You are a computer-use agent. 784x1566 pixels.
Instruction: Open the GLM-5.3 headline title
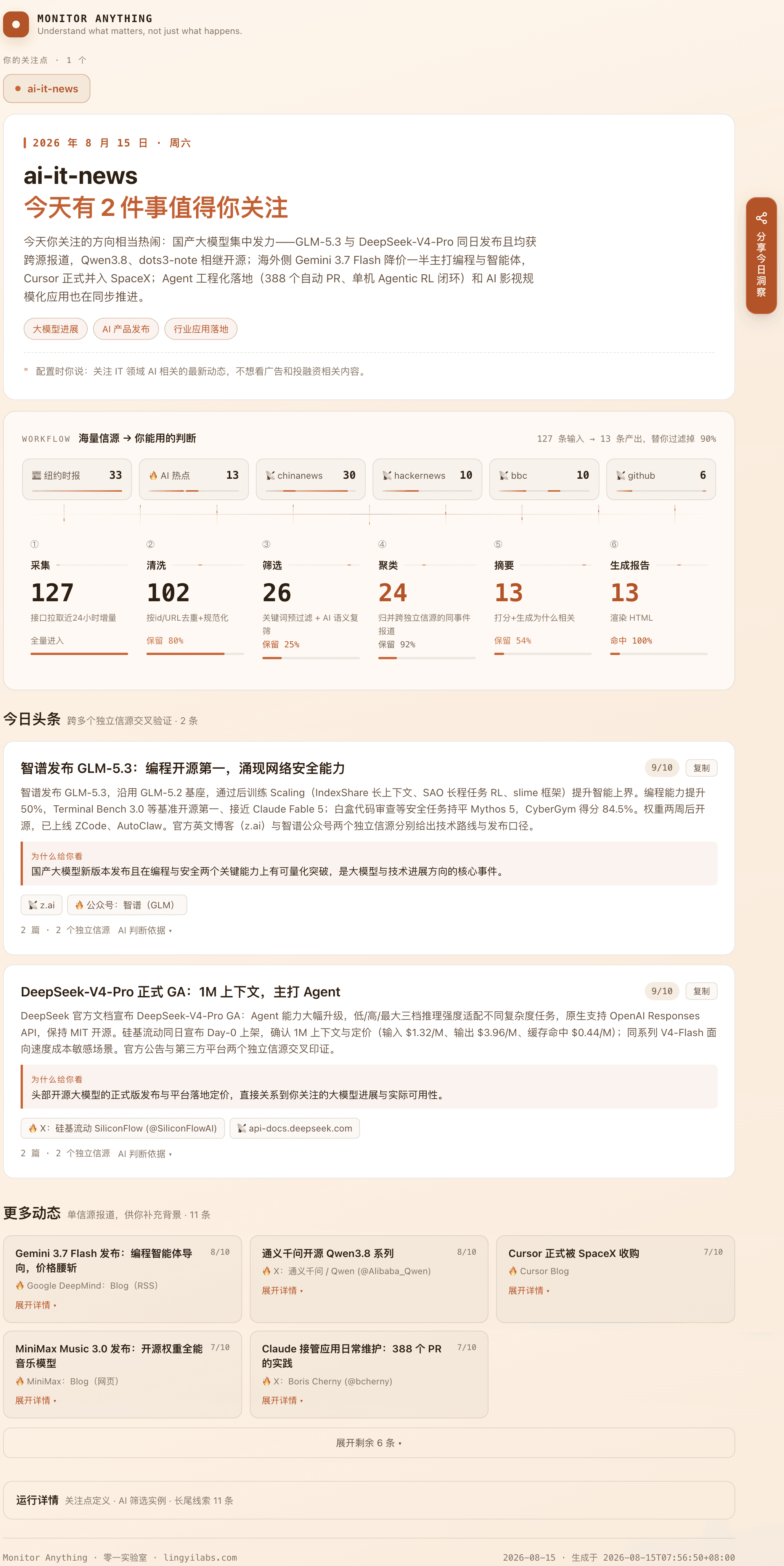183,768
